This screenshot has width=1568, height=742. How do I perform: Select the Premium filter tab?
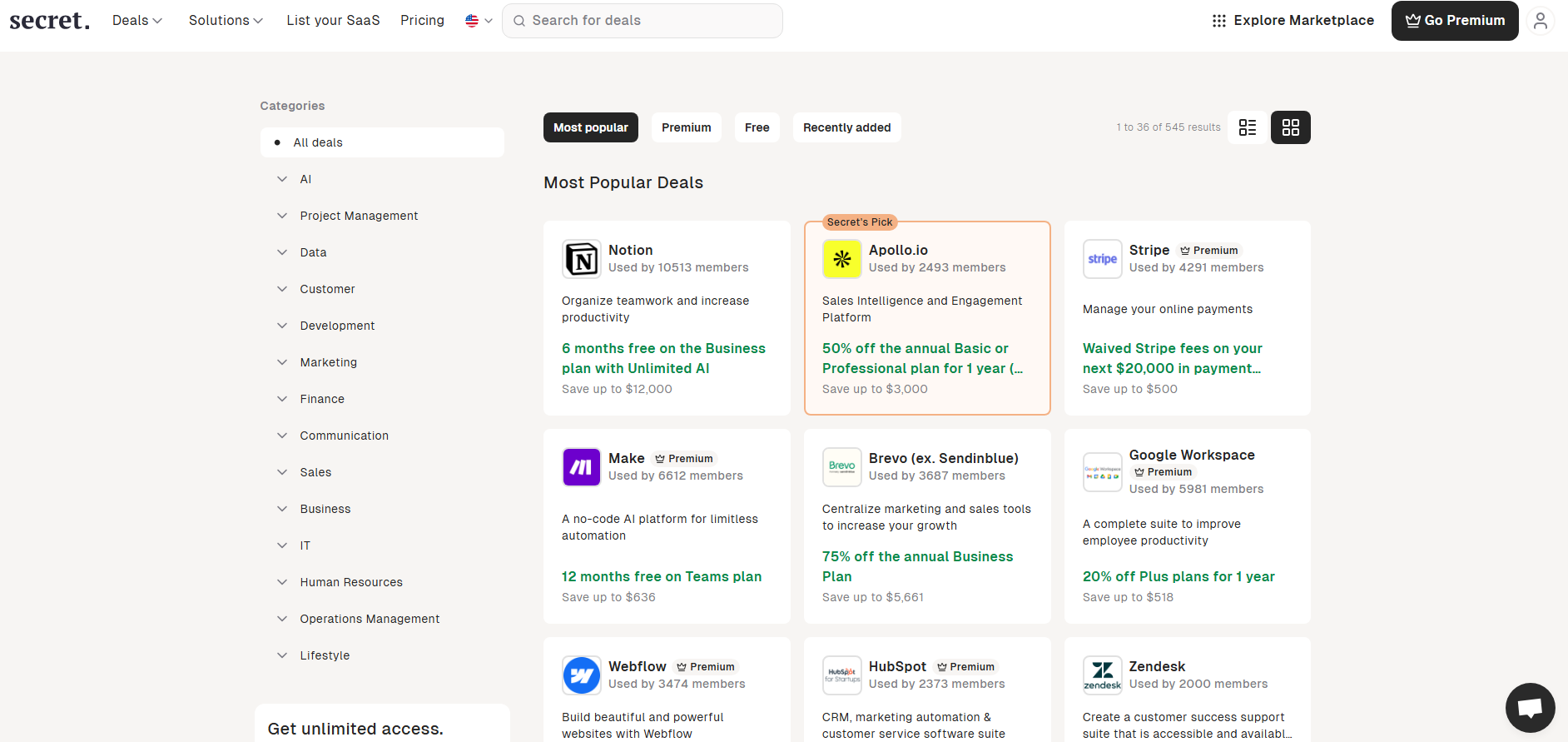[x=686, y=127]
